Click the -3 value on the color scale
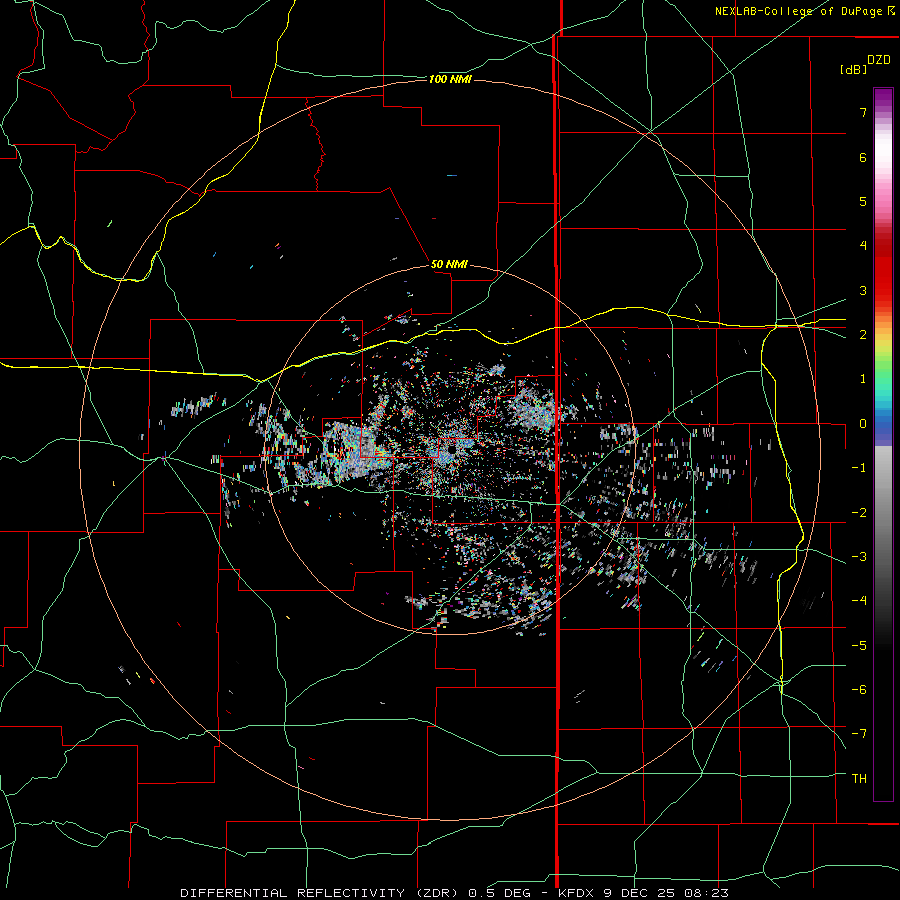 (859, 557)
